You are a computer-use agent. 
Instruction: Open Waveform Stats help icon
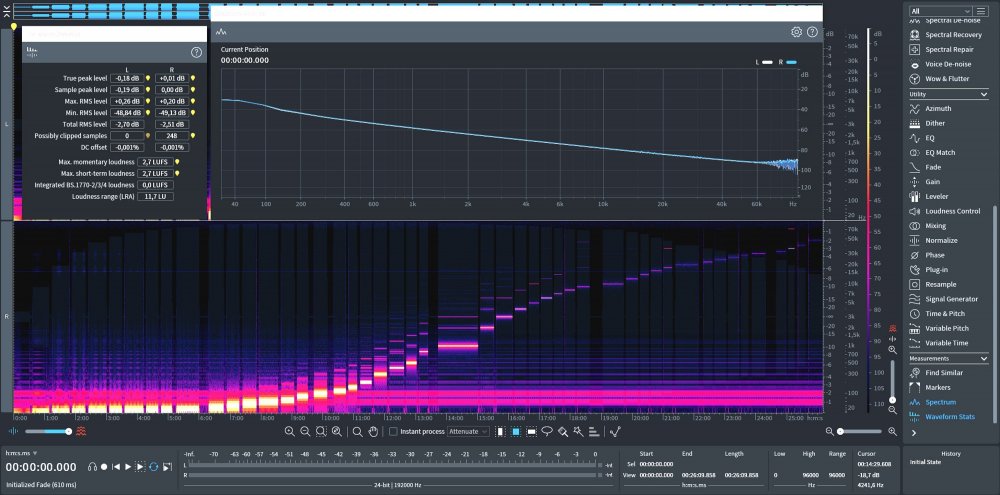pyautogui.click(x=196, y=52)
